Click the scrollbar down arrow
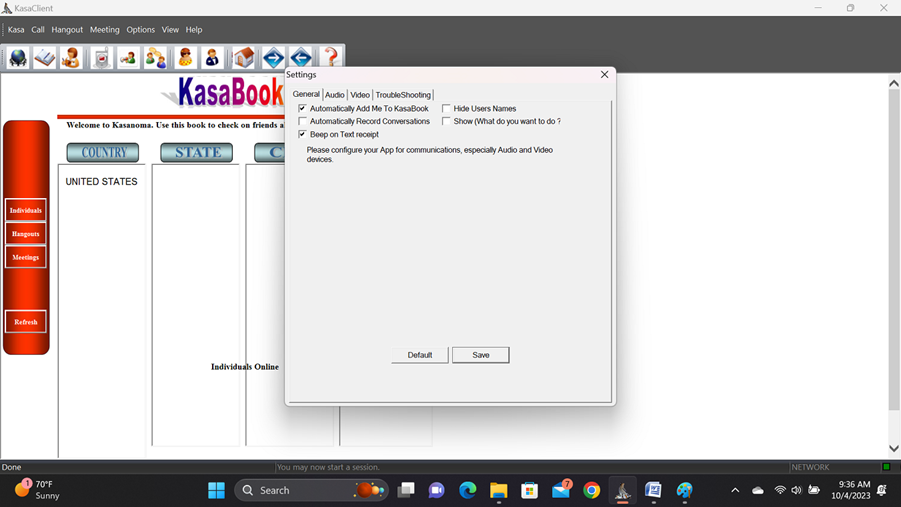 pos(894,448)
